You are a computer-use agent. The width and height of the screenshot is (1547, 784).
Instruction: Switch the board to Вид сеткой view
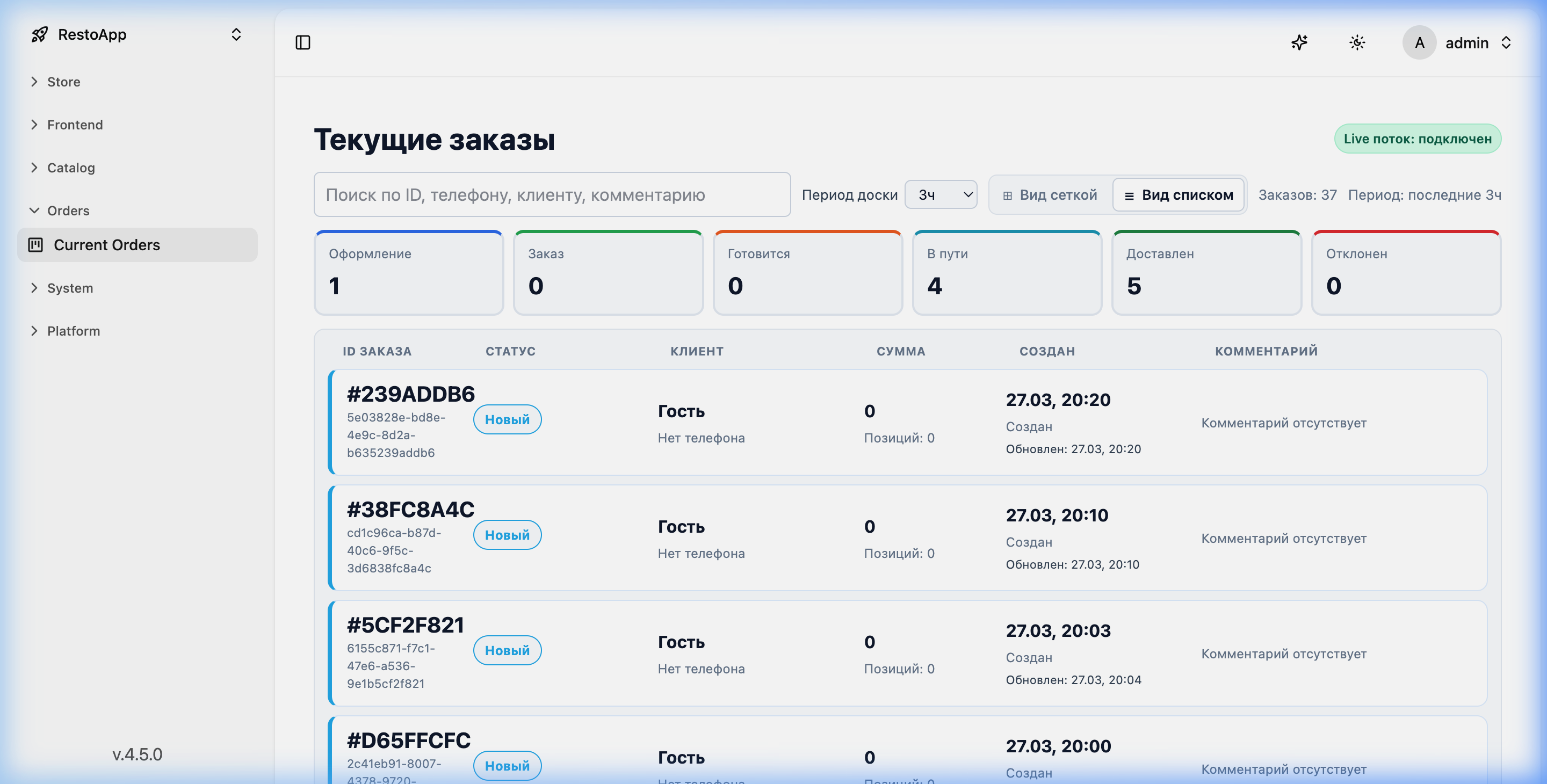point(1050,194)
